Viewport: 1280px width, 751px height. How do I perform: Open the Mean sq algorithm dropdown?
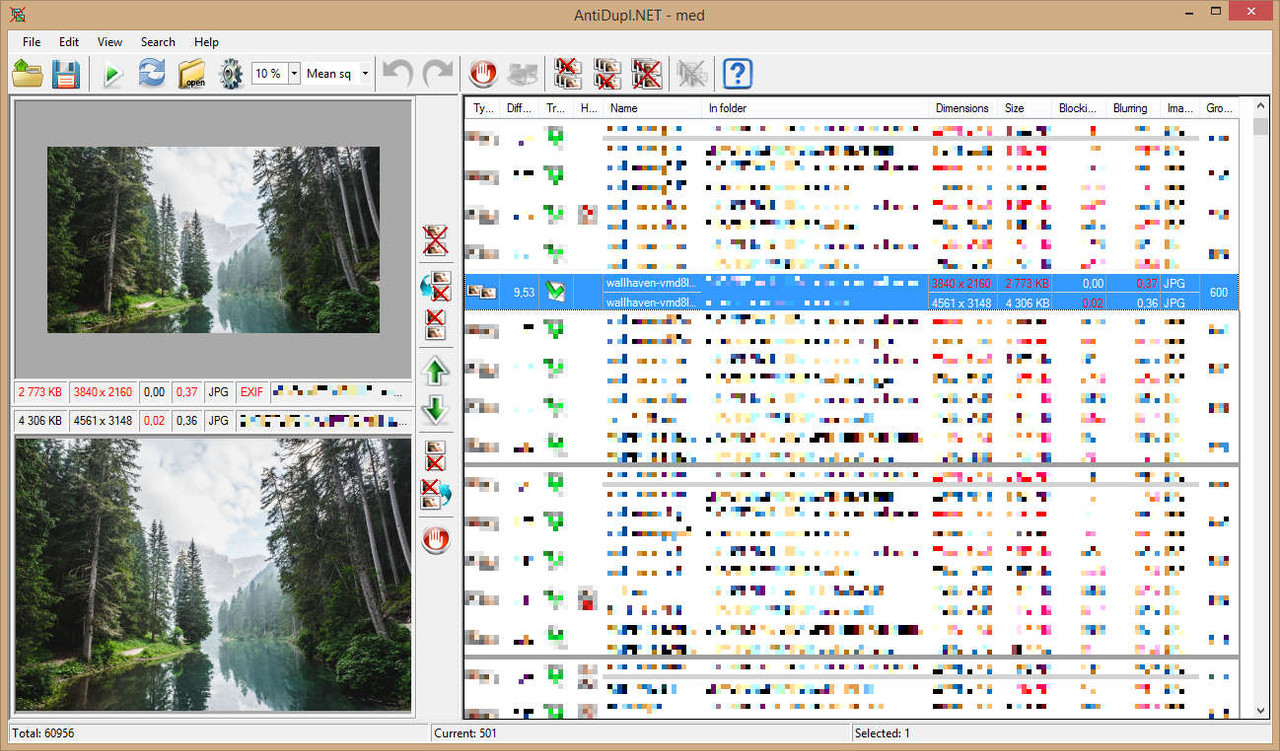pos(365,73)
